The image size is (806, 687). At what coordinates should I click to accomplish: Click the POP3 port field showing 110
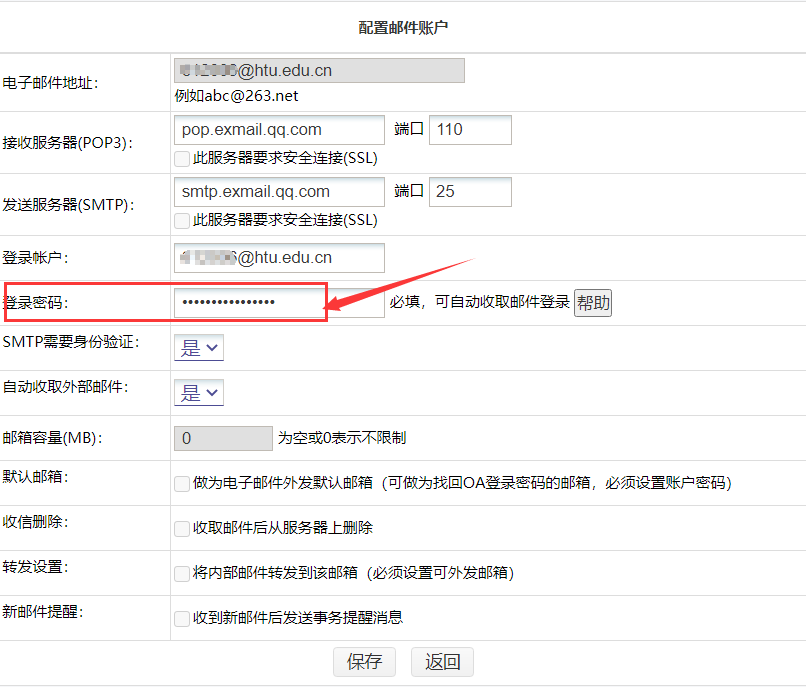click(x=470, y=130)
